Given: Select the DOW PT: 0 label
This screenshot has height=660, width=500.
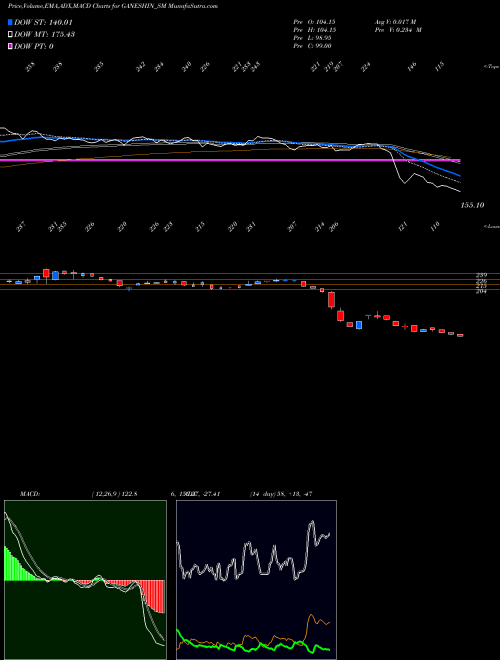Looking at the screenshot, I should [x=34, y=46].
